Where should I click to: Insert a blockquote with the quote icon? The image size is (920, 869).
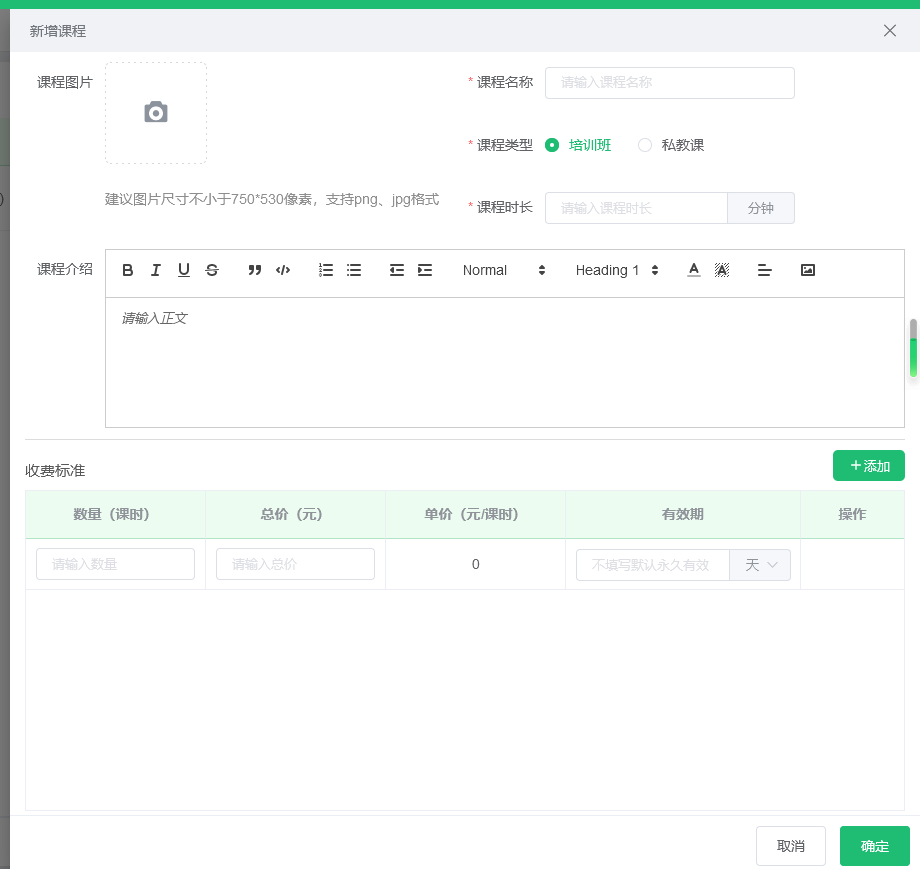click(x=255, y=270)
